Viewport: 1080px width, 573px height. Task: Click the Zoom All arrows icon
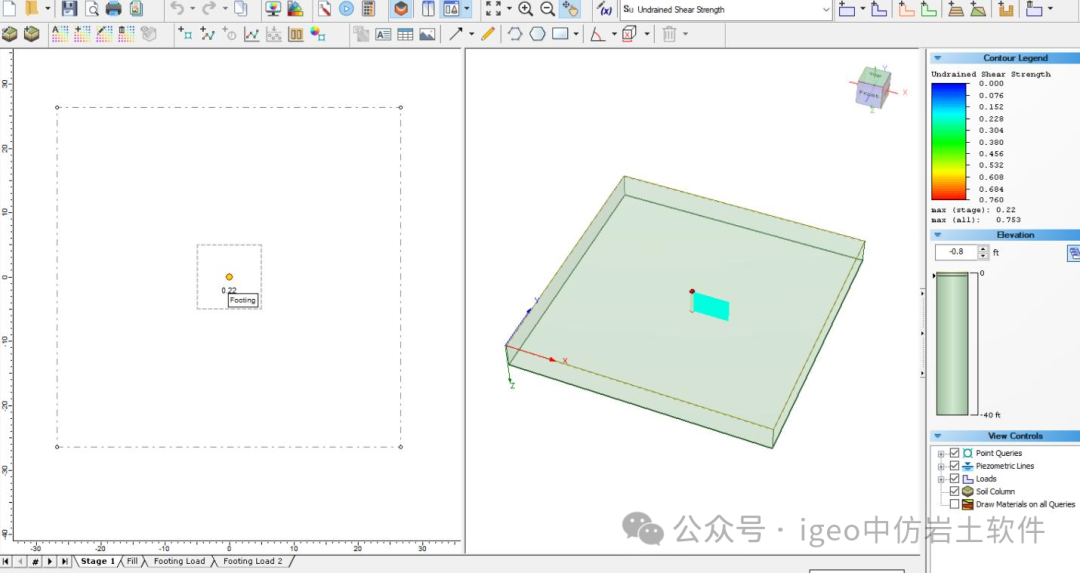click(493, 9)
